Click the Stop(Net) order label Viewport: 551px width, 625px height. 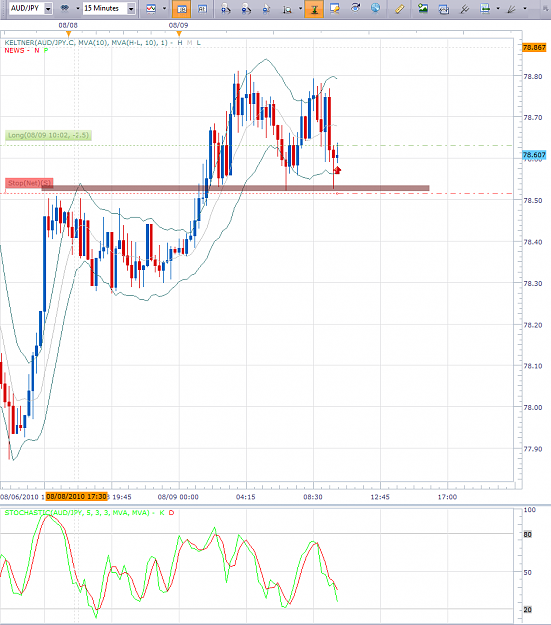29,183
